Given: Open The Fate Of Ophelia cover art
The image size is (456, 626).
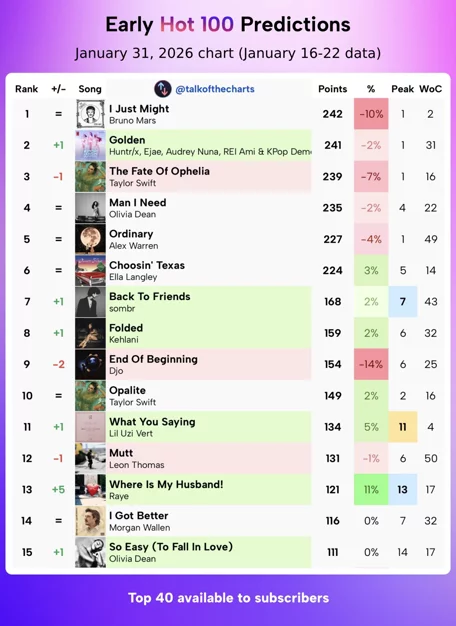Looking at the screenshot, I should tap(91, 176).
